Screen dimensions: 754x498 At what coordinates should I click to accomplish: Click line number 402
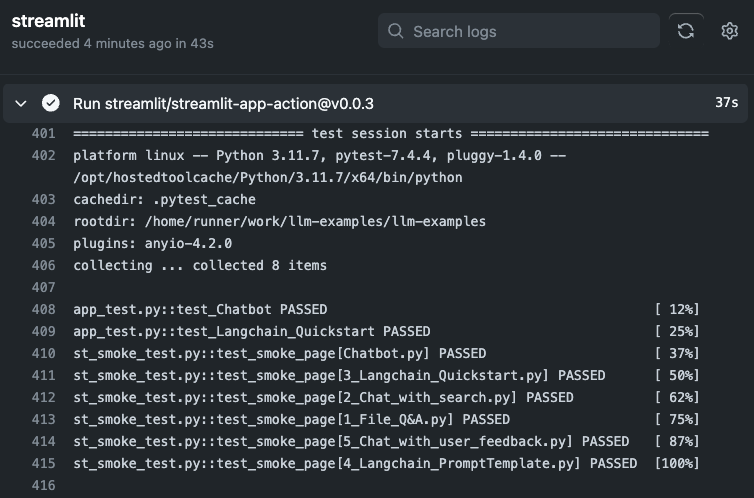(43, 155)
